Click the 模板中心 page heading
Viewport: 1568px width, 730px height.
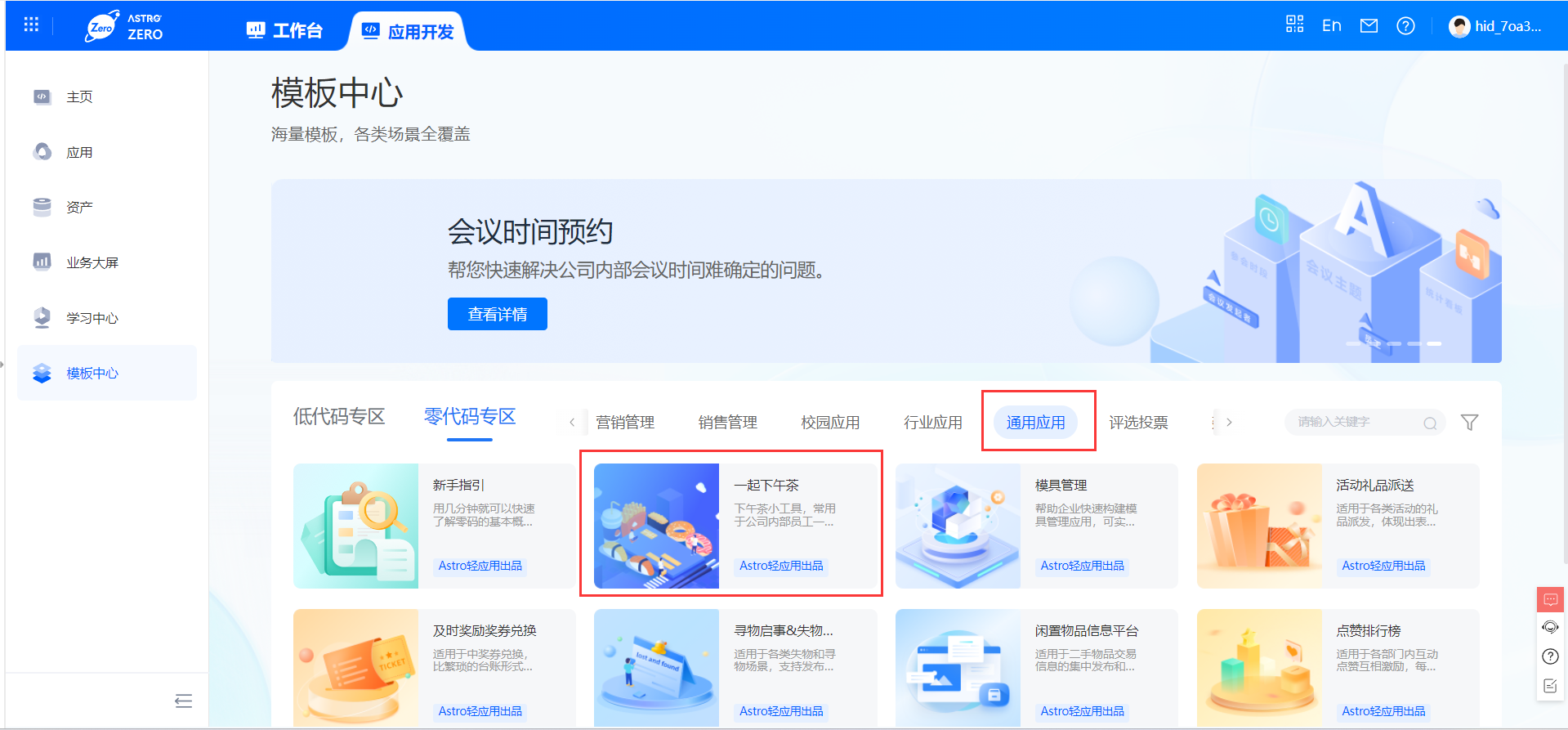point(337,93)
